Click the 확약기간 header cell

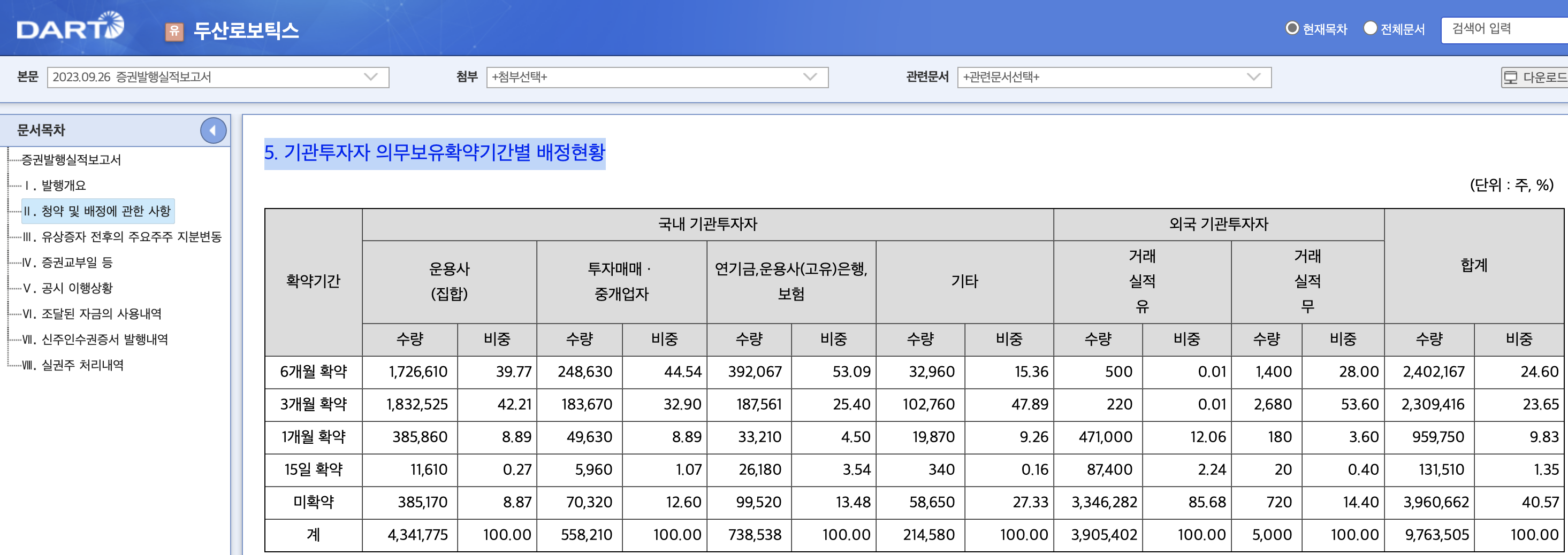point(314,281)
